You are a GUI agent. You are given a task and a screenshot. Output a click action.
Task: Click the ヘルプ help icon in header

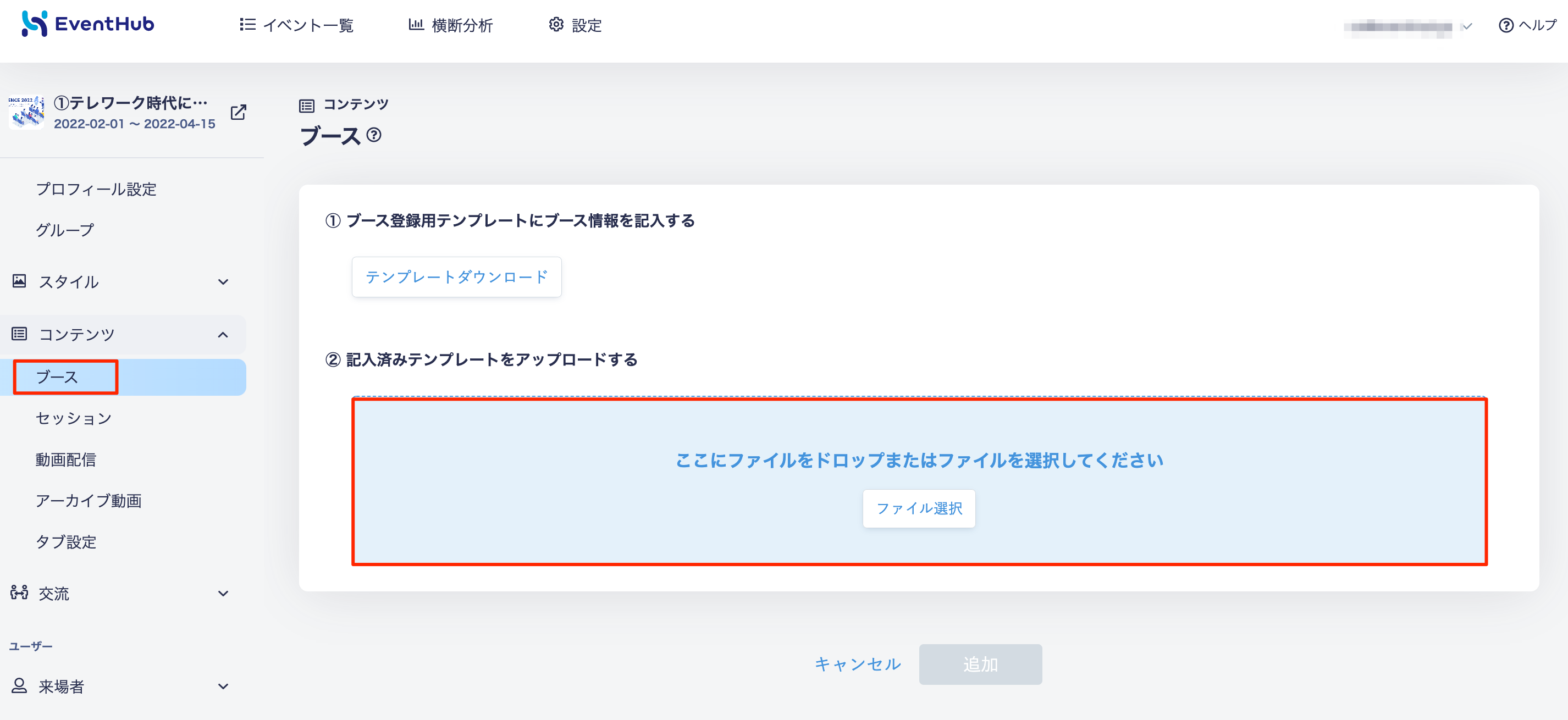[x=1505, y=26]
